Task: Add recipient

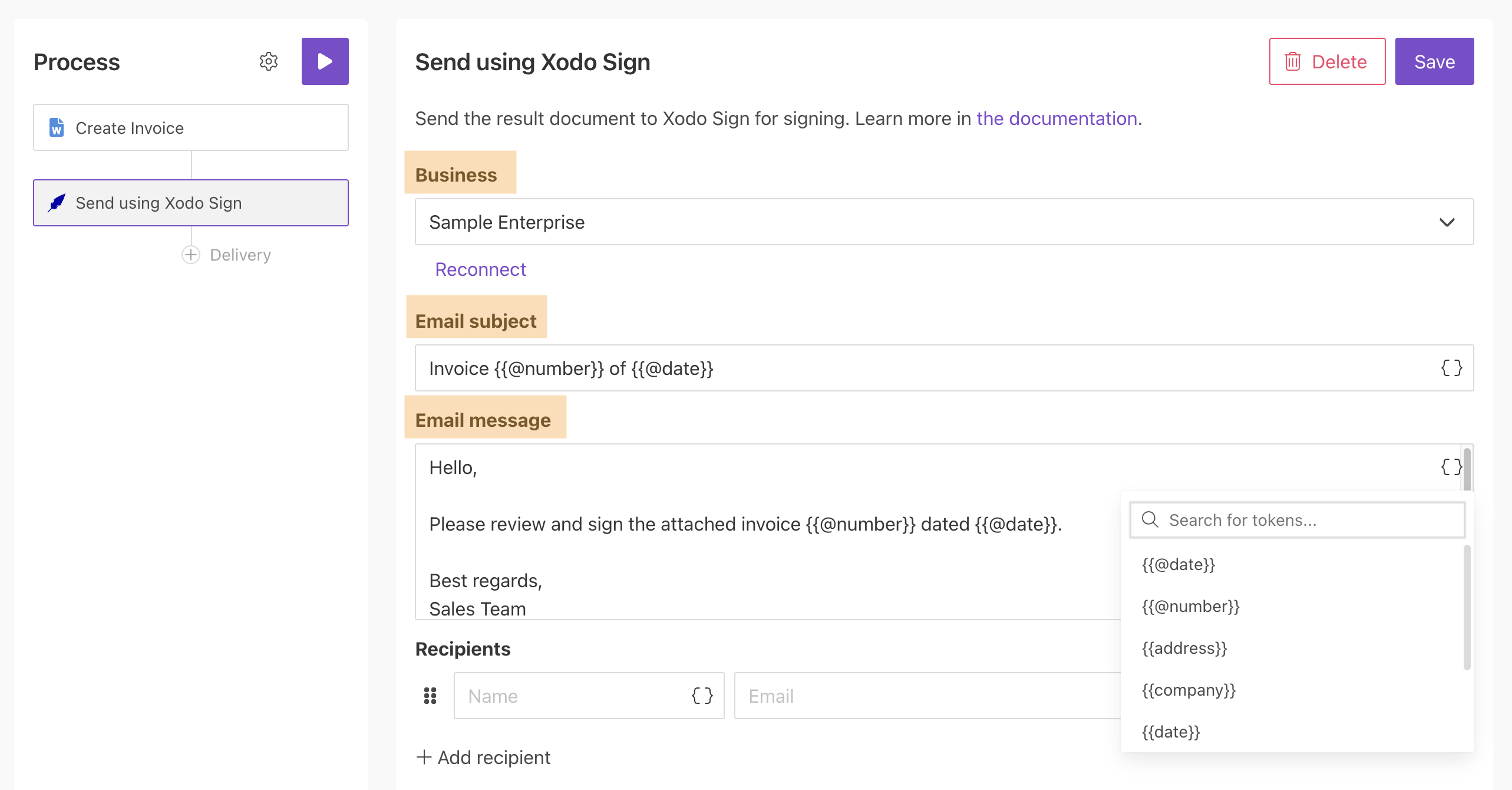Action: (483, 757)
